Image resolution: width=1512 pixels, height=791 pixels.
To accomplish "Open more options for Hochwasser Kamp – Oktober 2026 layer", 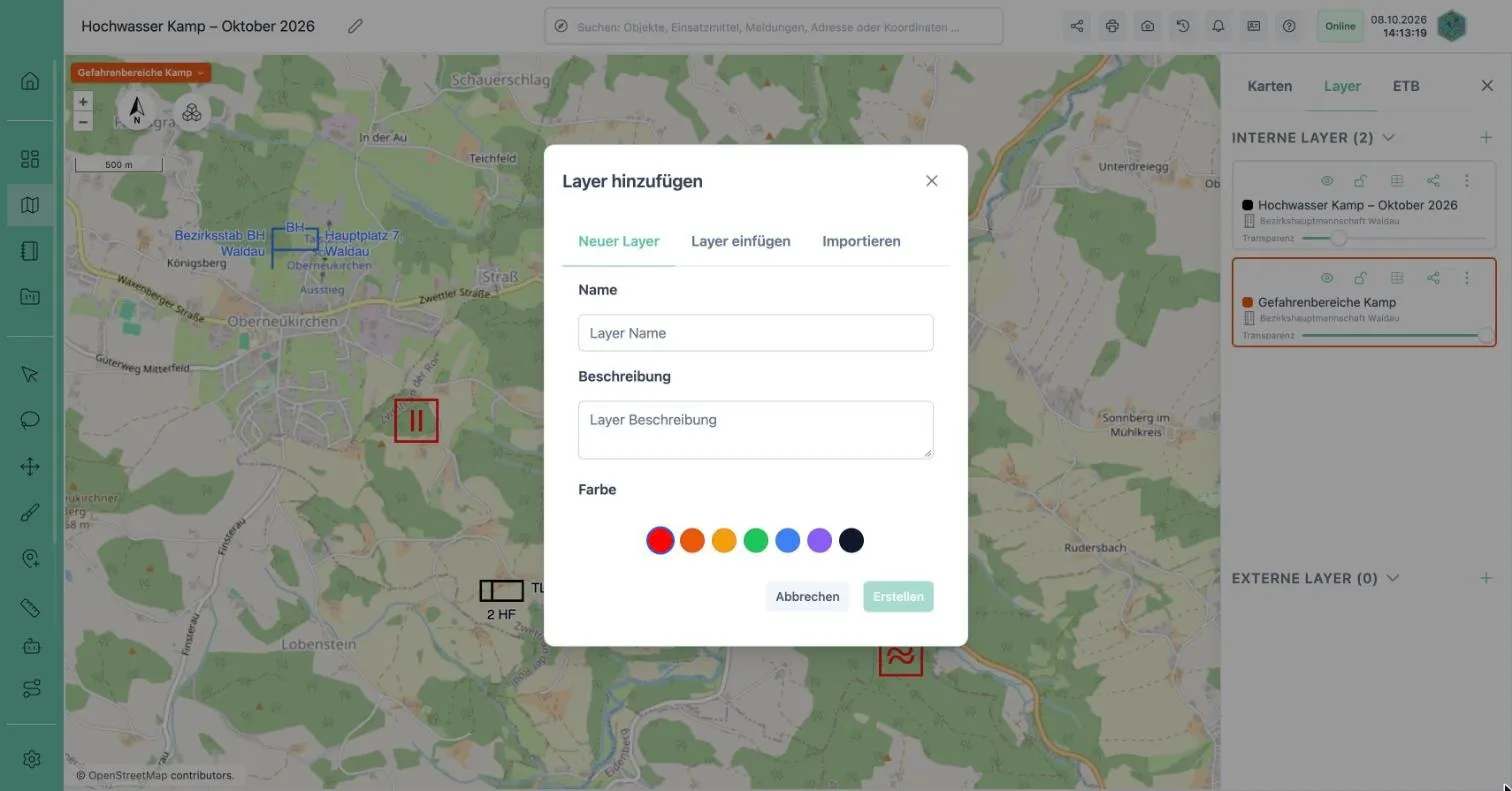I will pyautogui.click(x=1467, y=181).
